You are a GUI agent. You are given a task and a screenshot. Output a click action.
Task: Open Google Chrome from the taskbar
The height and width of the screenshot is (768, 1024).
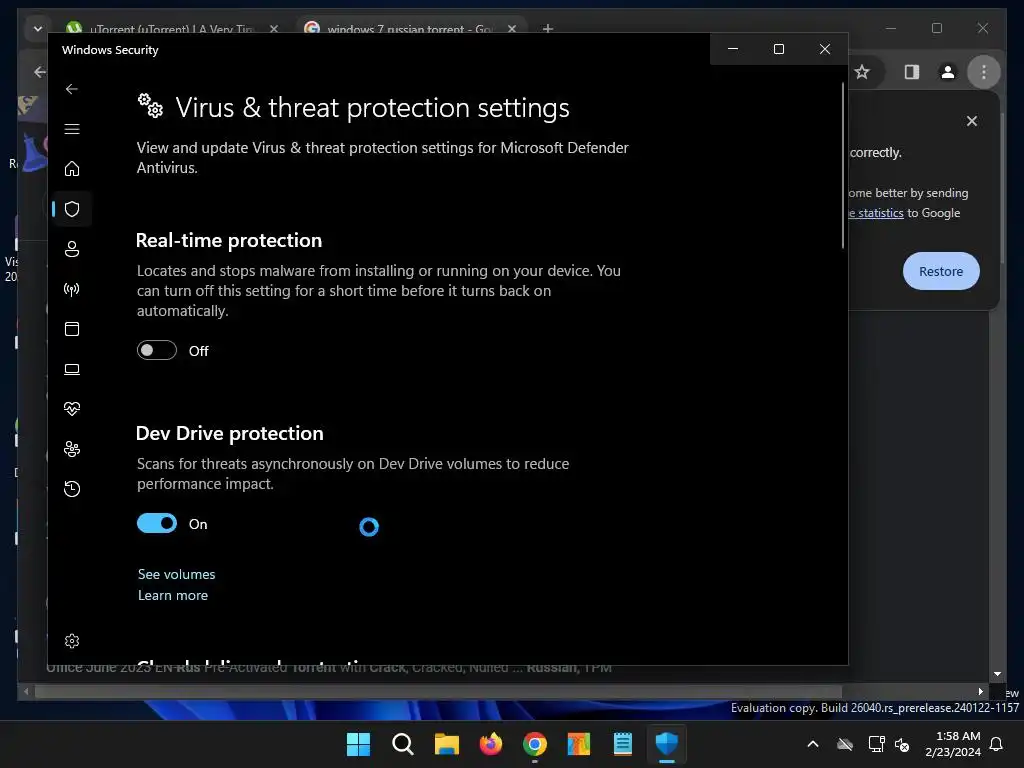tap(535, 744)
